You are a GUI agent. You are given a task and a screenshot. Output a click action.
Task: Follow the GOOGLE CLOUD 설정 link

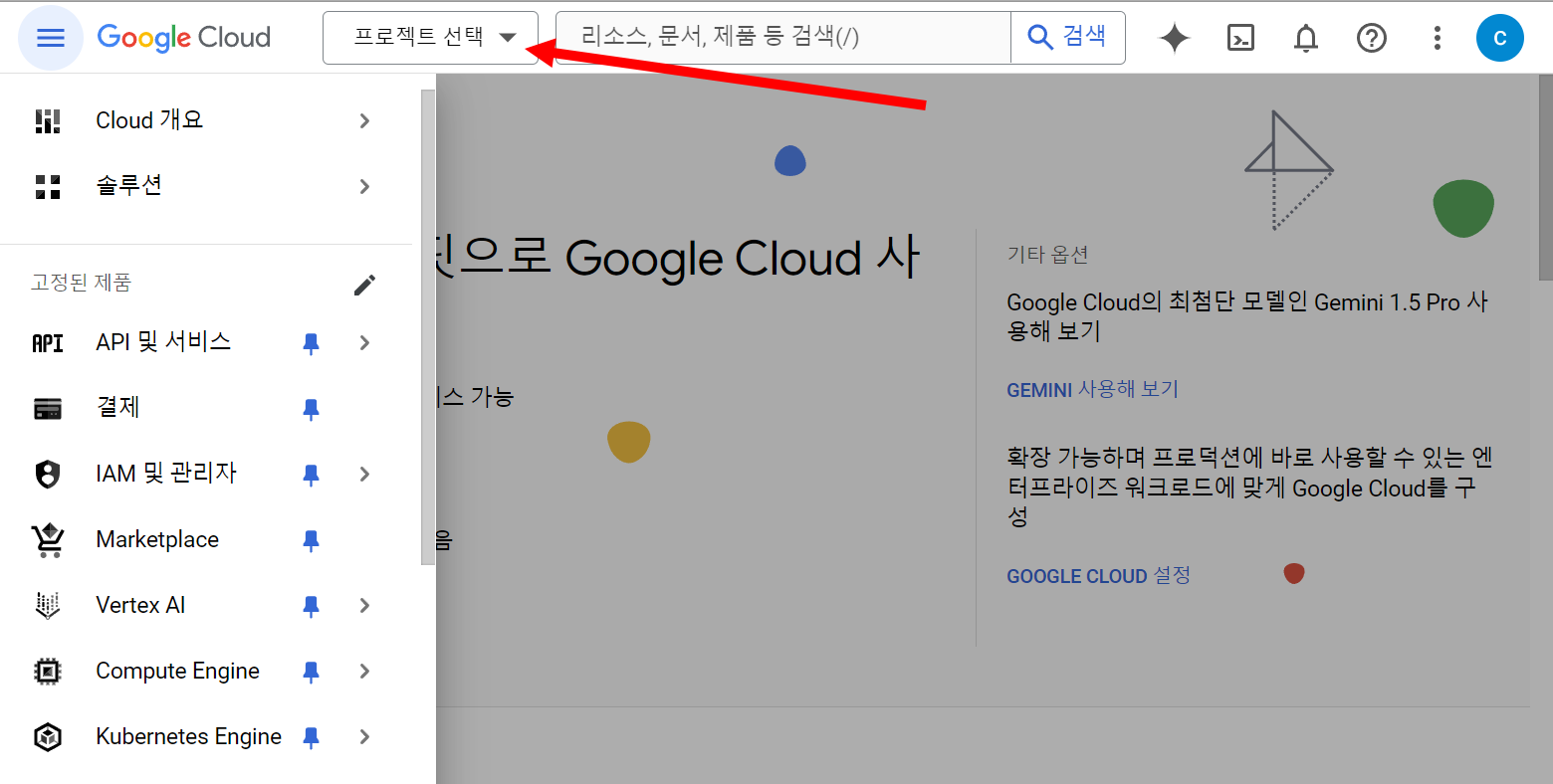click(1098, 576)
